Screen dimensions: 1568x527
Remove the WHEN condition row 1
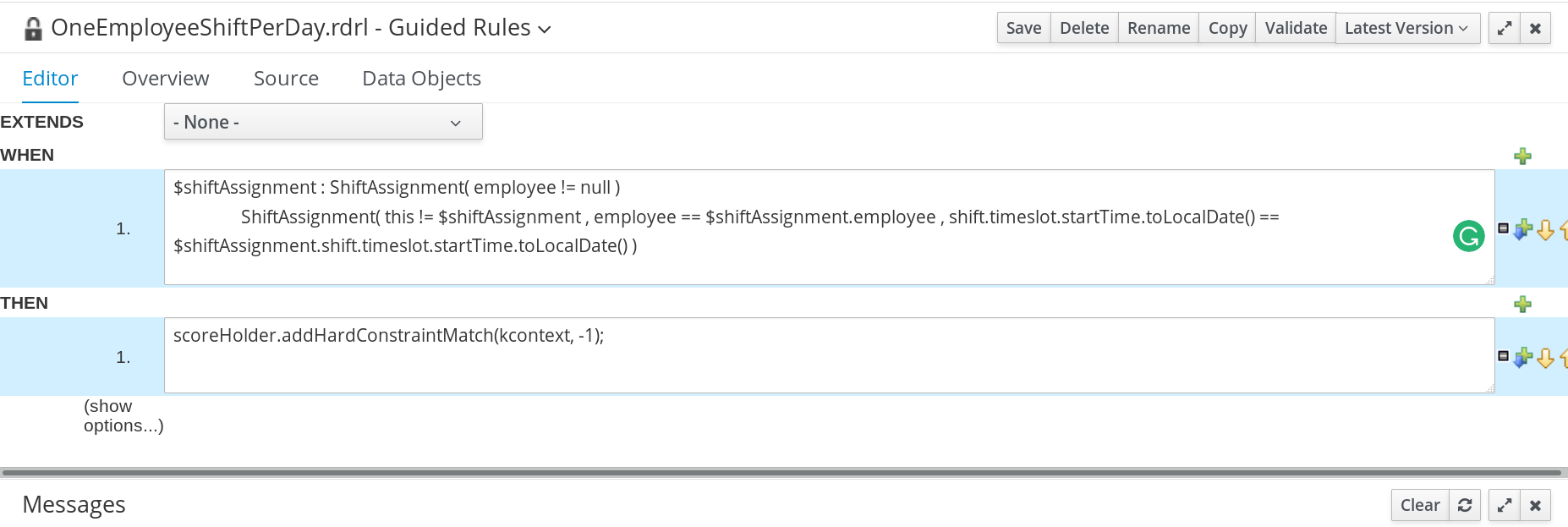click(x=1503, y=228)
